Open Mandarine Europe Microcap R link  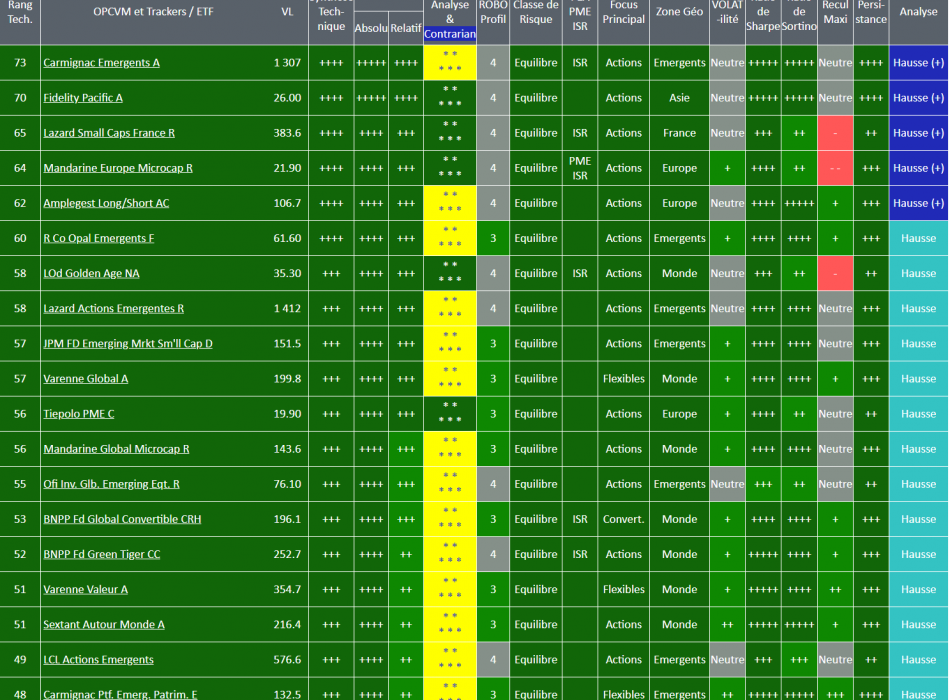coord(118,168)
